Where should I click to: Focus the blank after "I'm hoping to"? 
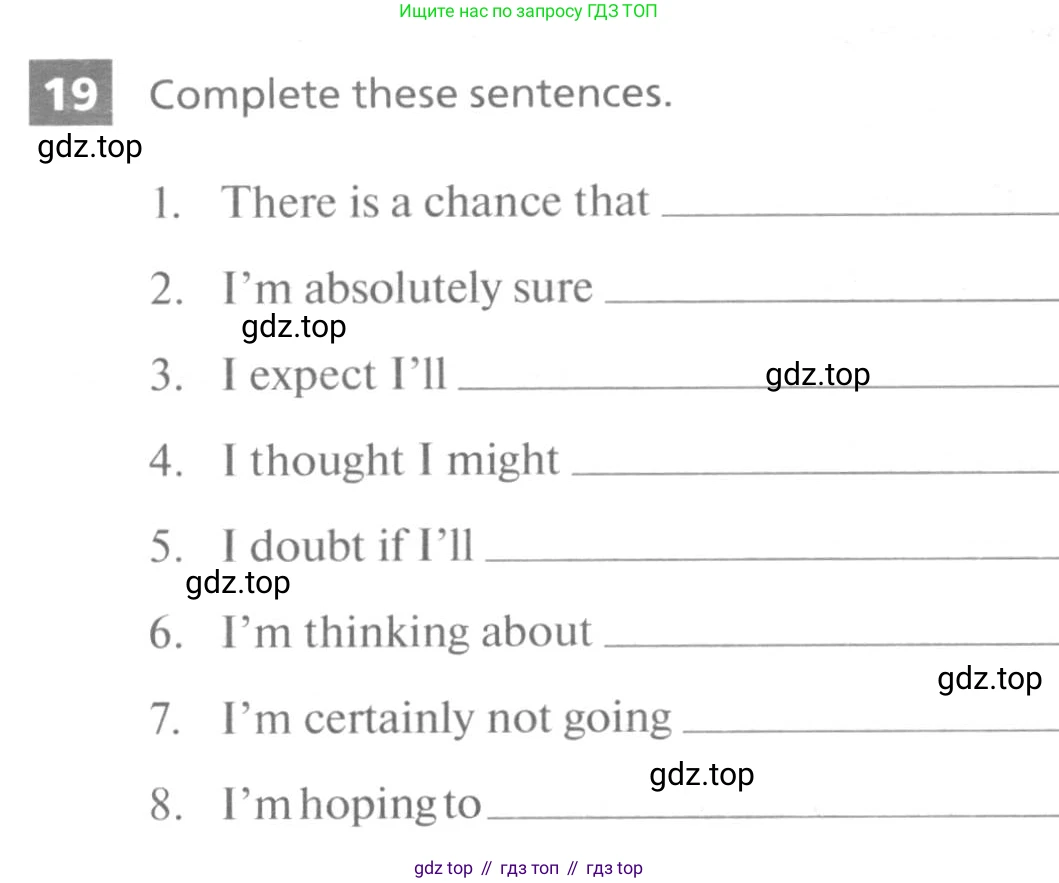[772, 814]
